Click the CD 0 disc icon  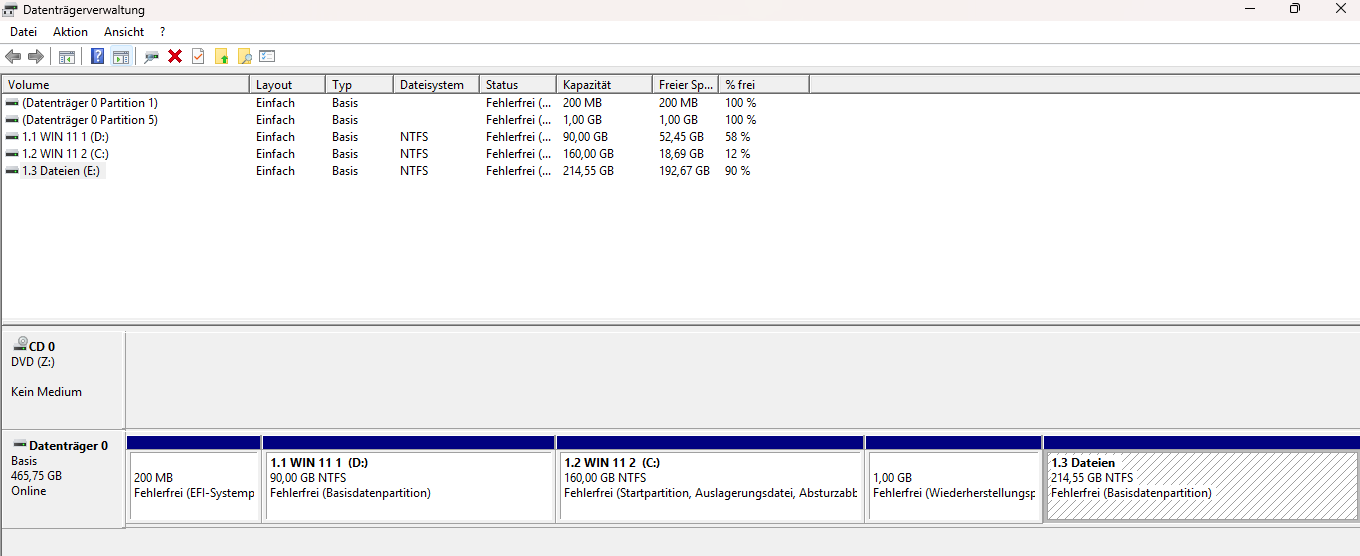click(21, 343)
